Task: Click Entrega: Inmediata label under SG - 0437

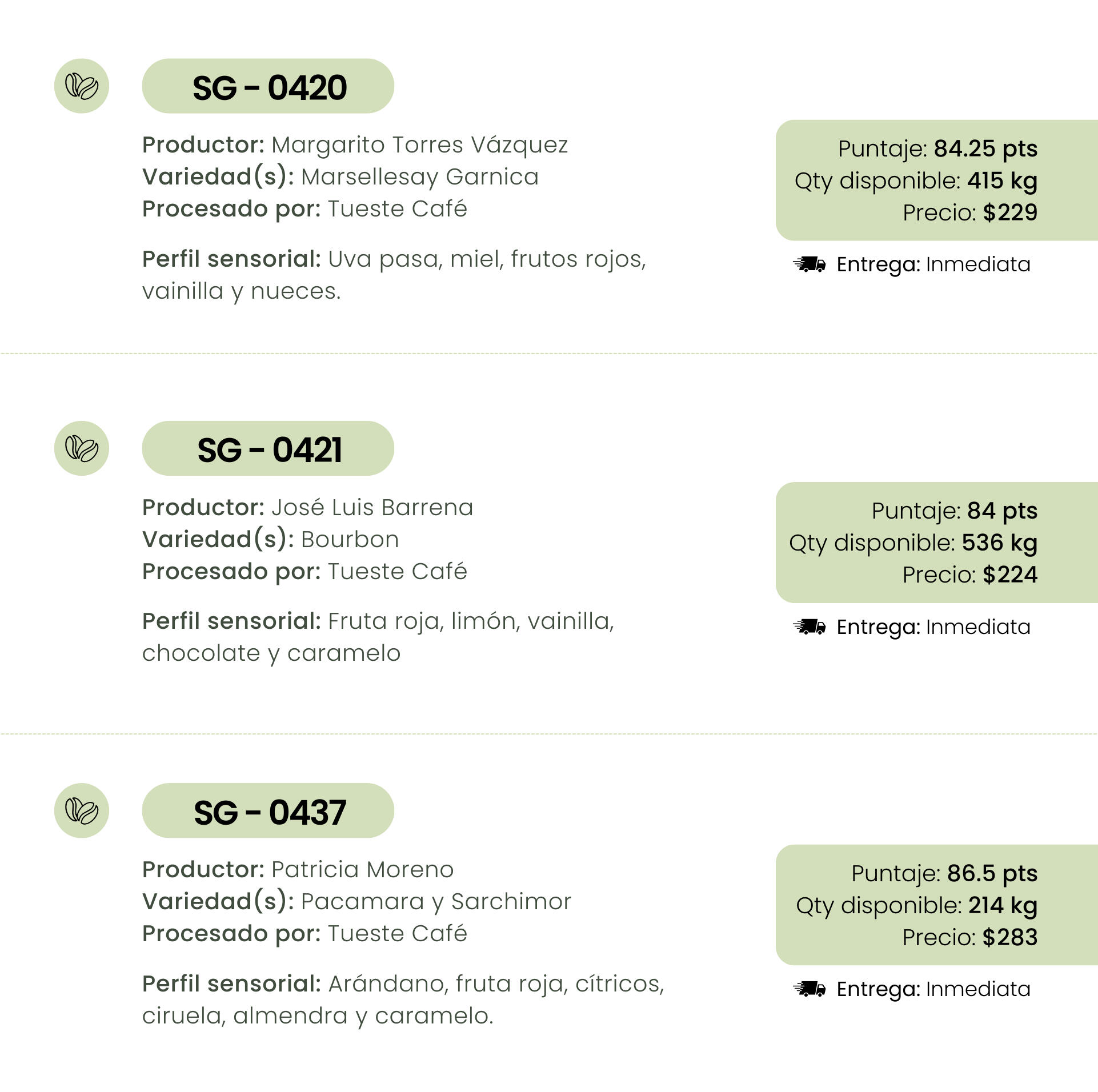Action: point(933,989)
